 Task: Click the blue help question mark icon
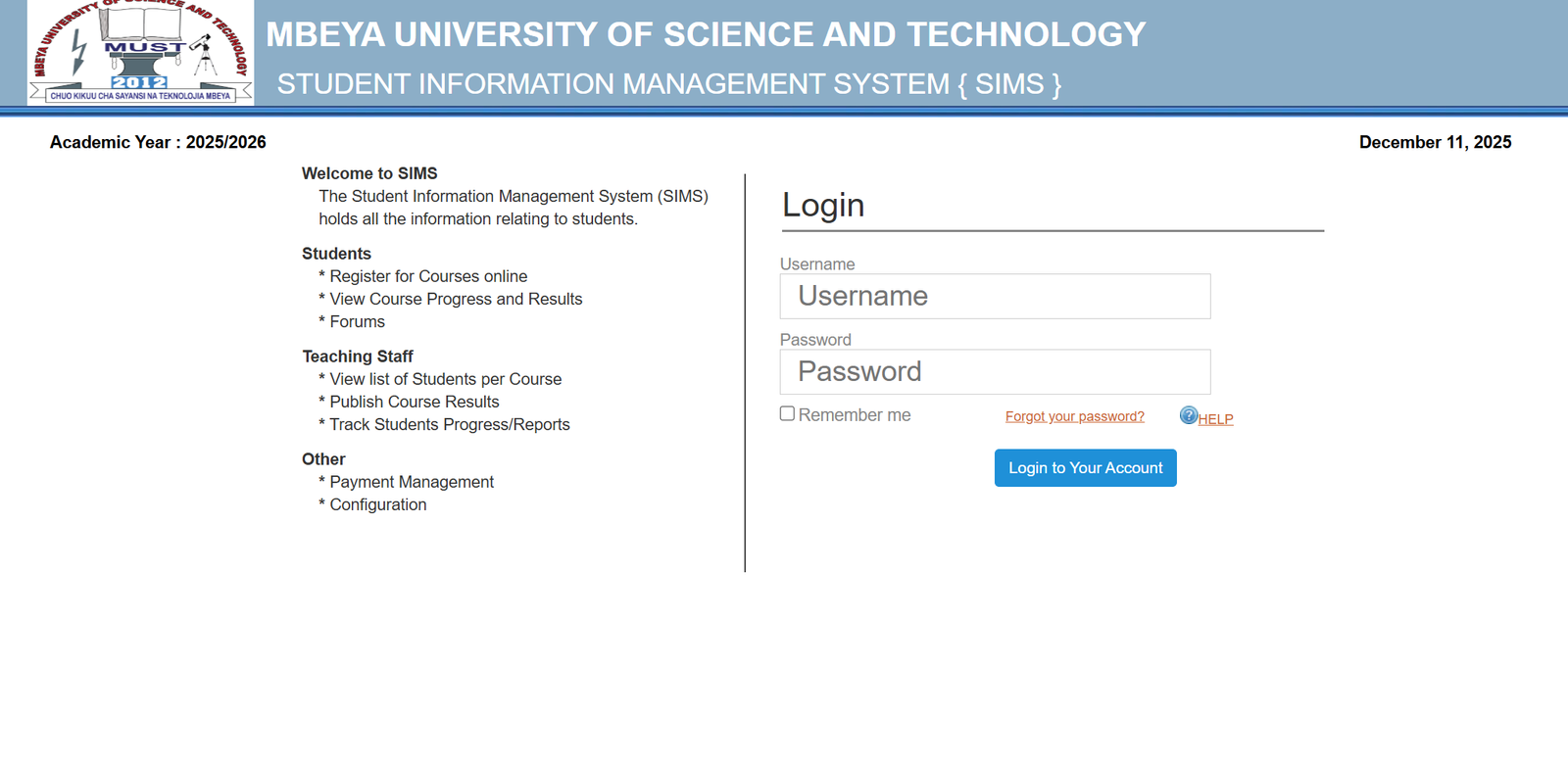pyautogui.click(x=1188, y=415)
